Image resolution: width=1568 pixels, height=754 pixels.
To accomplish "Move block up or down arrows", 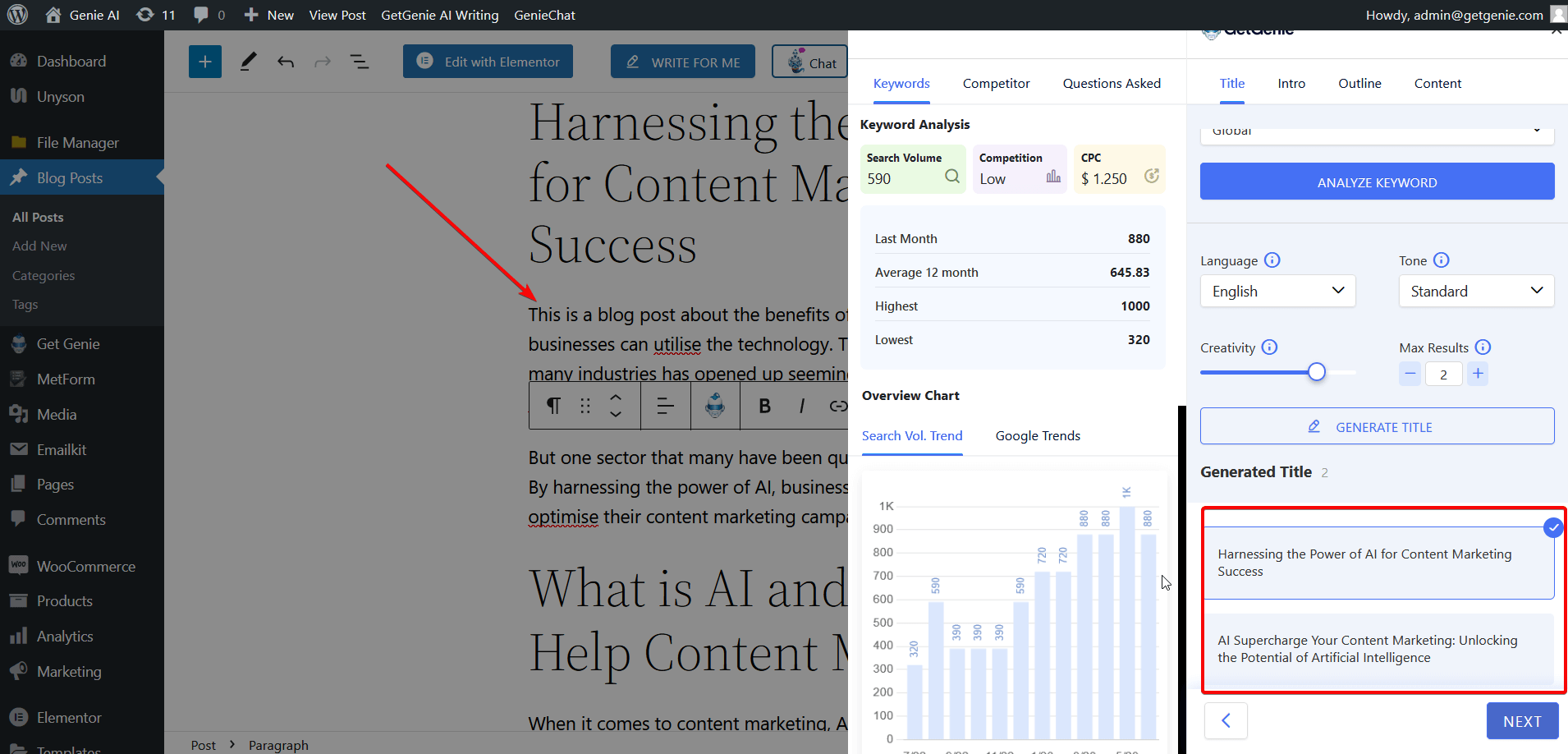I will 616,406.
